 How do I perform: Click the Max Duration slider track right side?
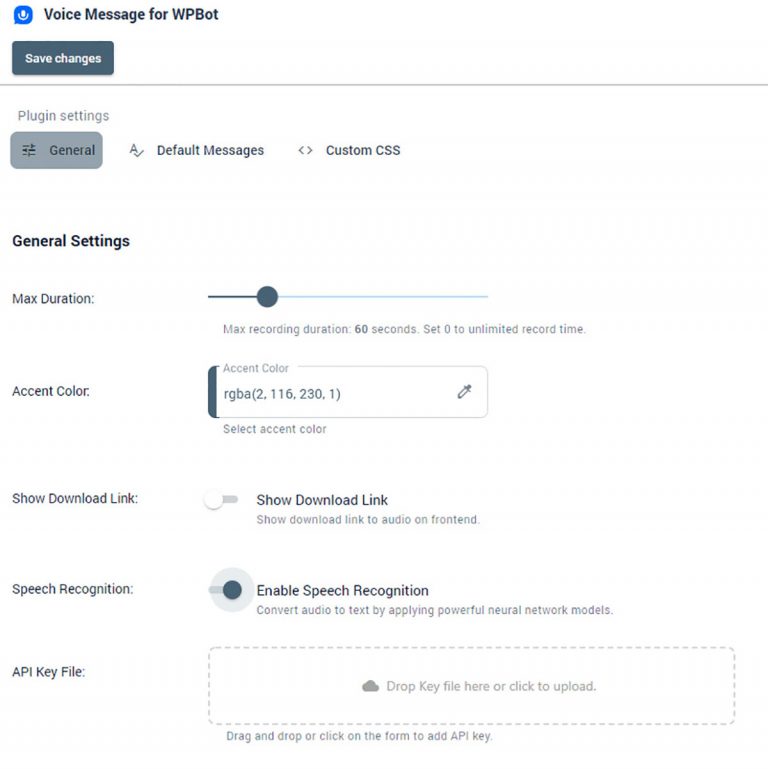[x=383, y=297]
